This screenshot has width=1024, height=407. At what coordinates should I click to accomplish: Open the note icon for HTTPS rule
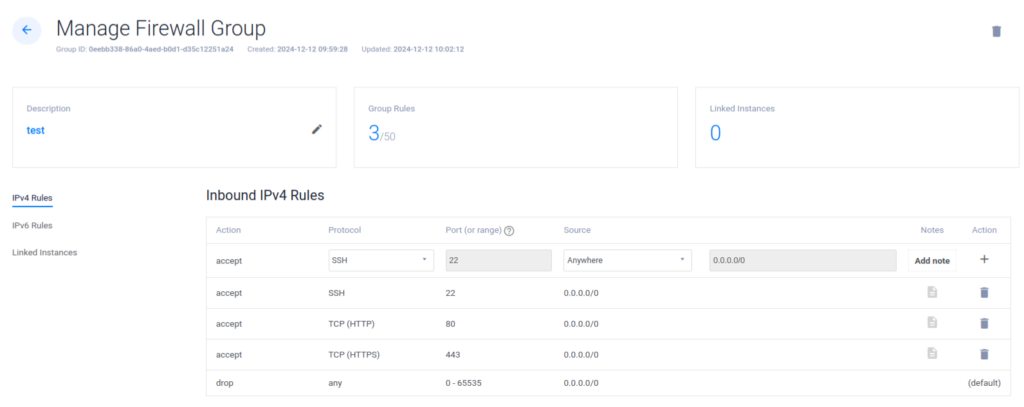tap(932, 354)
